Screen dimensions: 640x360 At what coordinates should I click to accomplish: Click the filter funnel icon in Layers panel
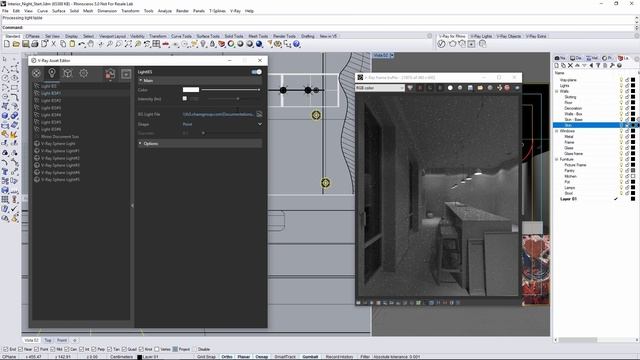coord(598,65)
